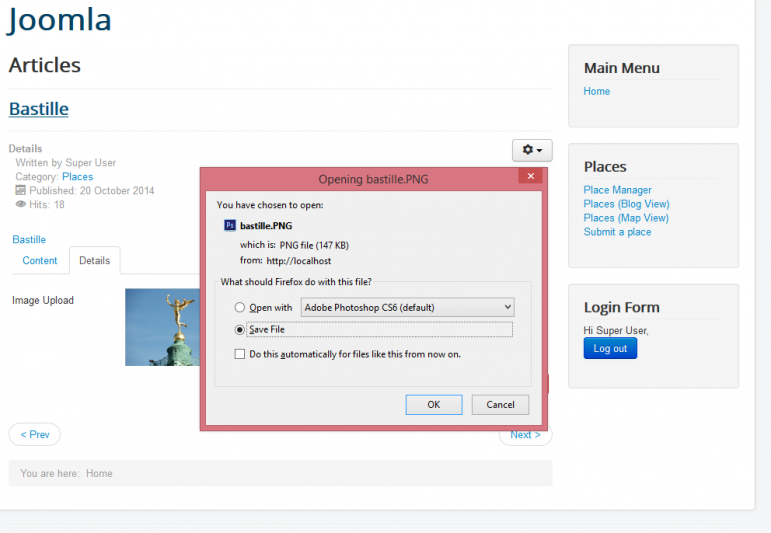Click the eye icon next to Hits

(20, 204)
